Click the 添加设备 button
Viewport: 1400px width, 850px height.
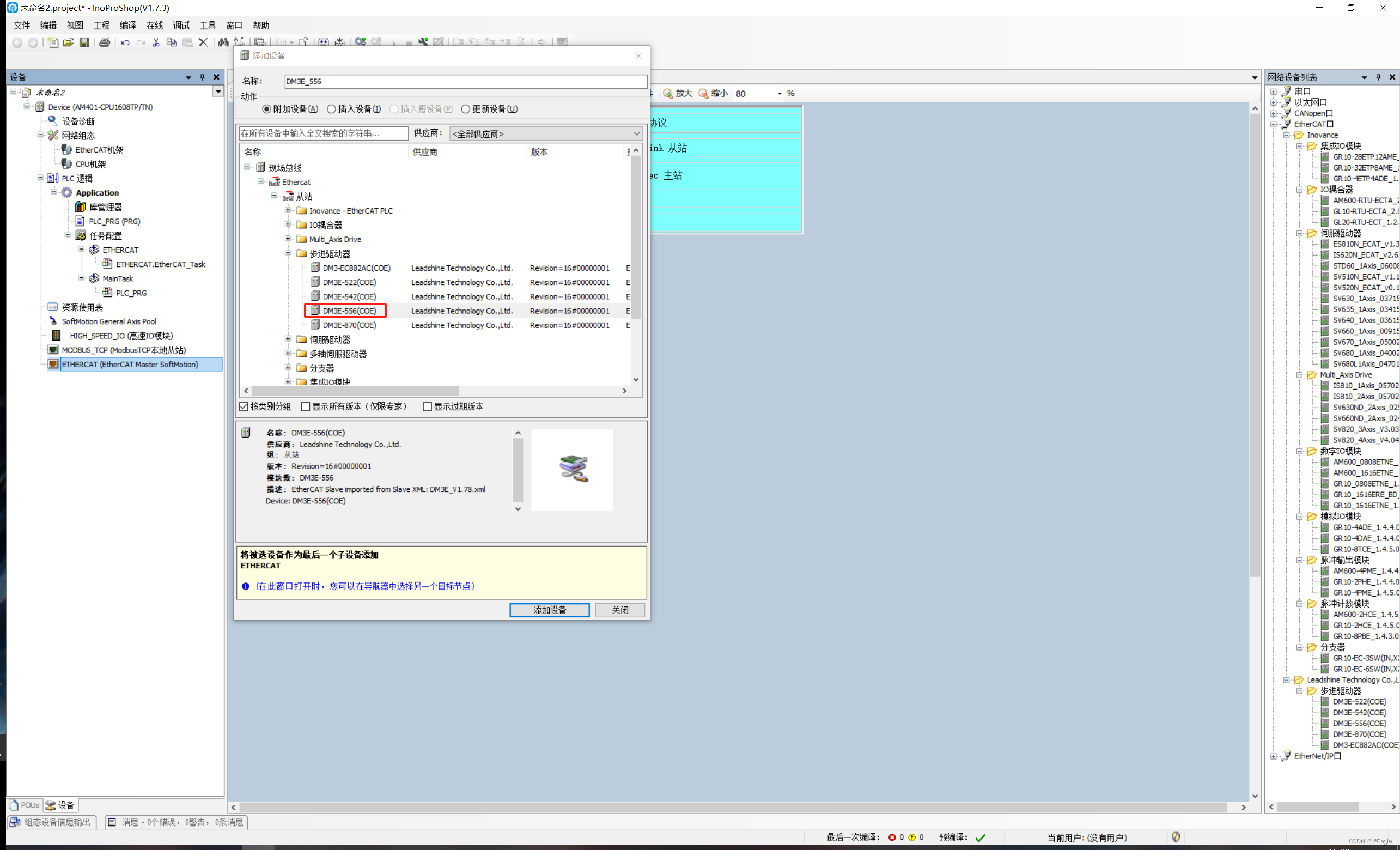[x=549, y=610]
